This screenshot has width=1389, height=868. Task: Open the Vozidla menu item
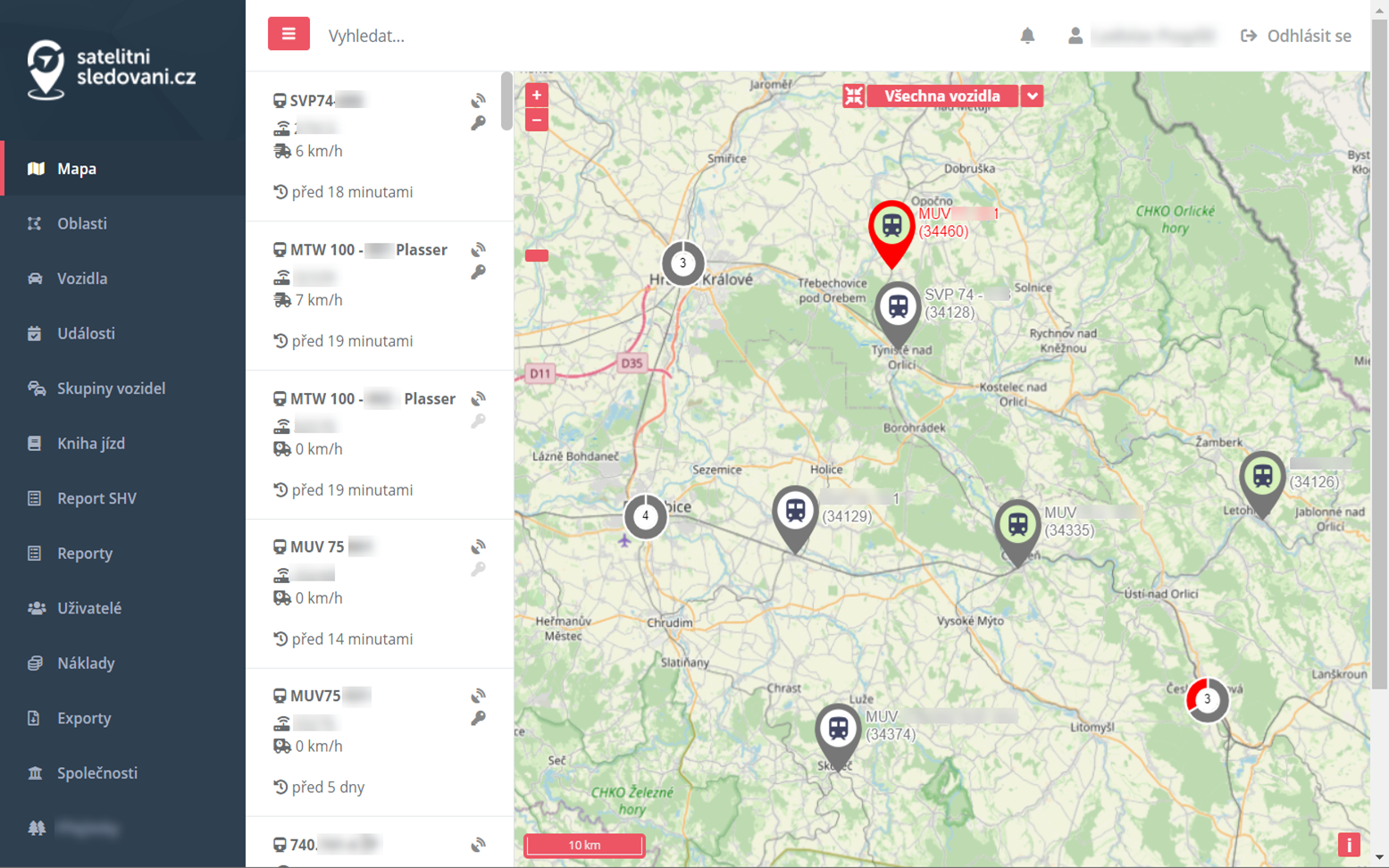click(x=123, y=279)
